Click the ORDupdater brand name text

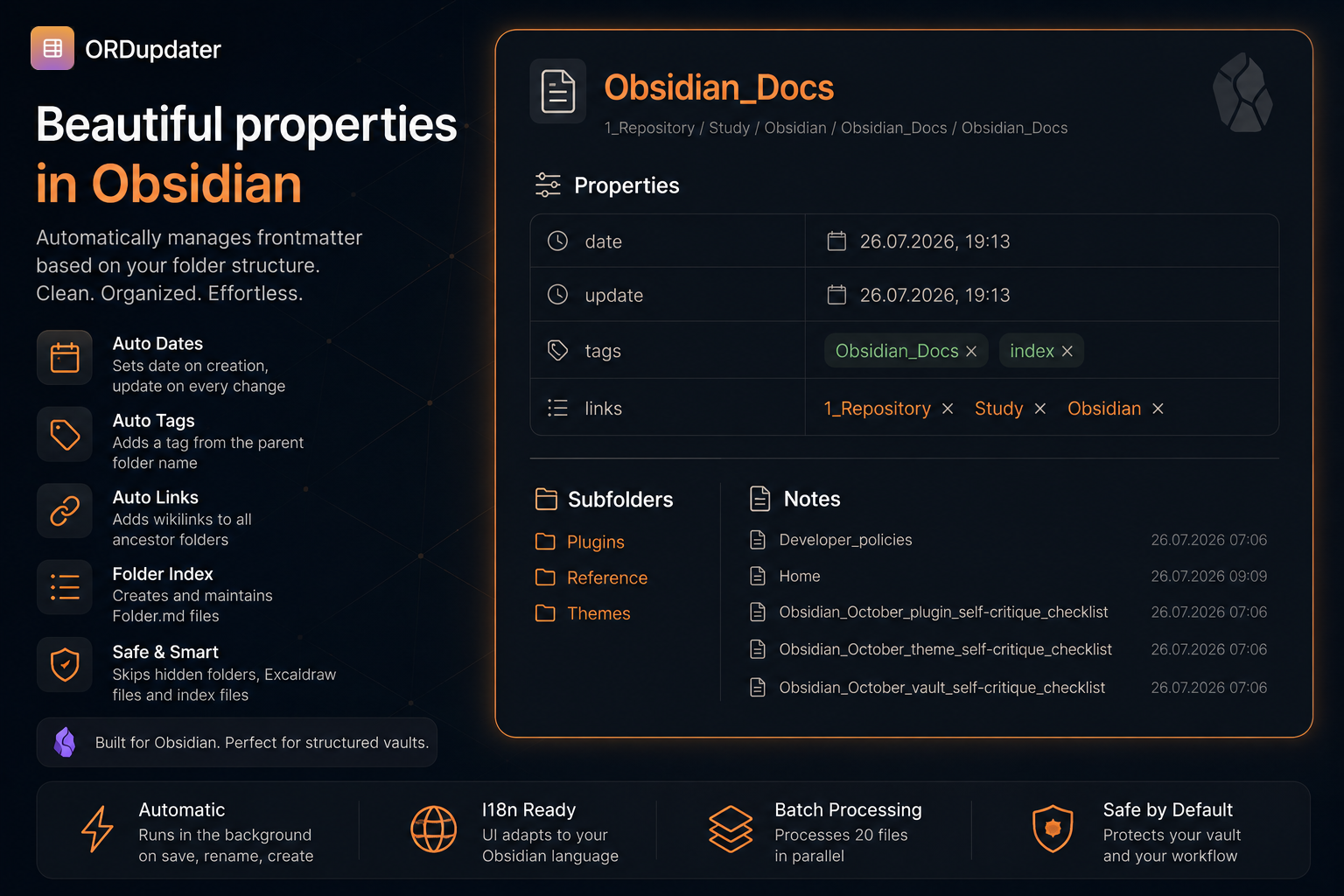(153, 50)
